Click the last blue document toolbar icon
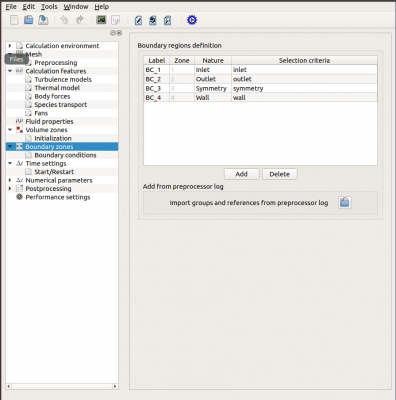Image resolution: width=396 pixels, height=400 pixels. pyautogui.click(x=167, y=20)
